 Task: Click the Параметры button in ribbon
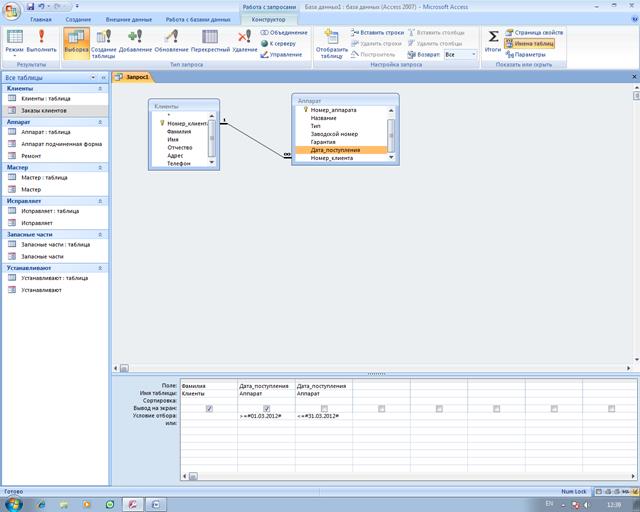click(529, 55)
